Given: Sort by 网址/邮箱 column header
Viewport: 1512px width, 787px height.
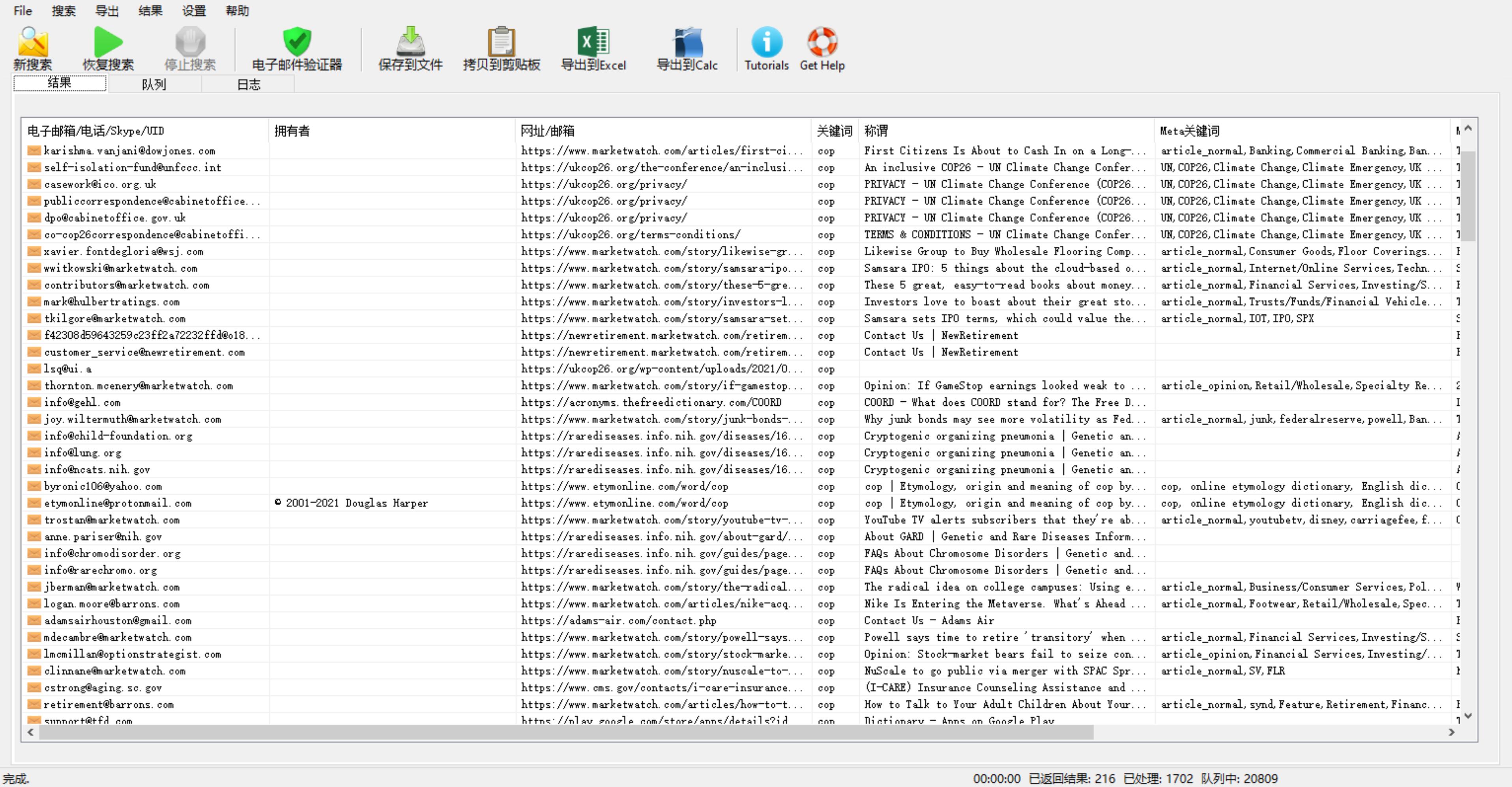Looking at the screenshot, I should pyautogui.click(x=663, y=131).
